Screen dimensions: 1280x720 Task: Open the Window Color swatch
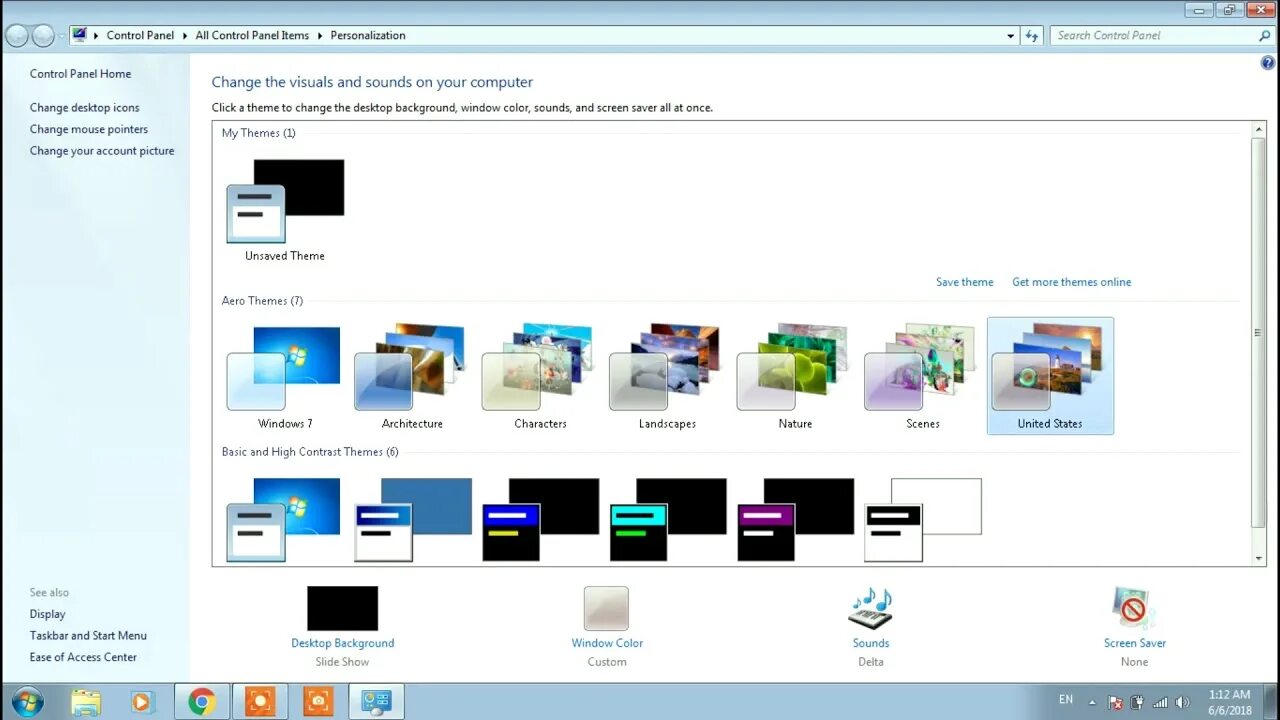(x=606, y=608)
